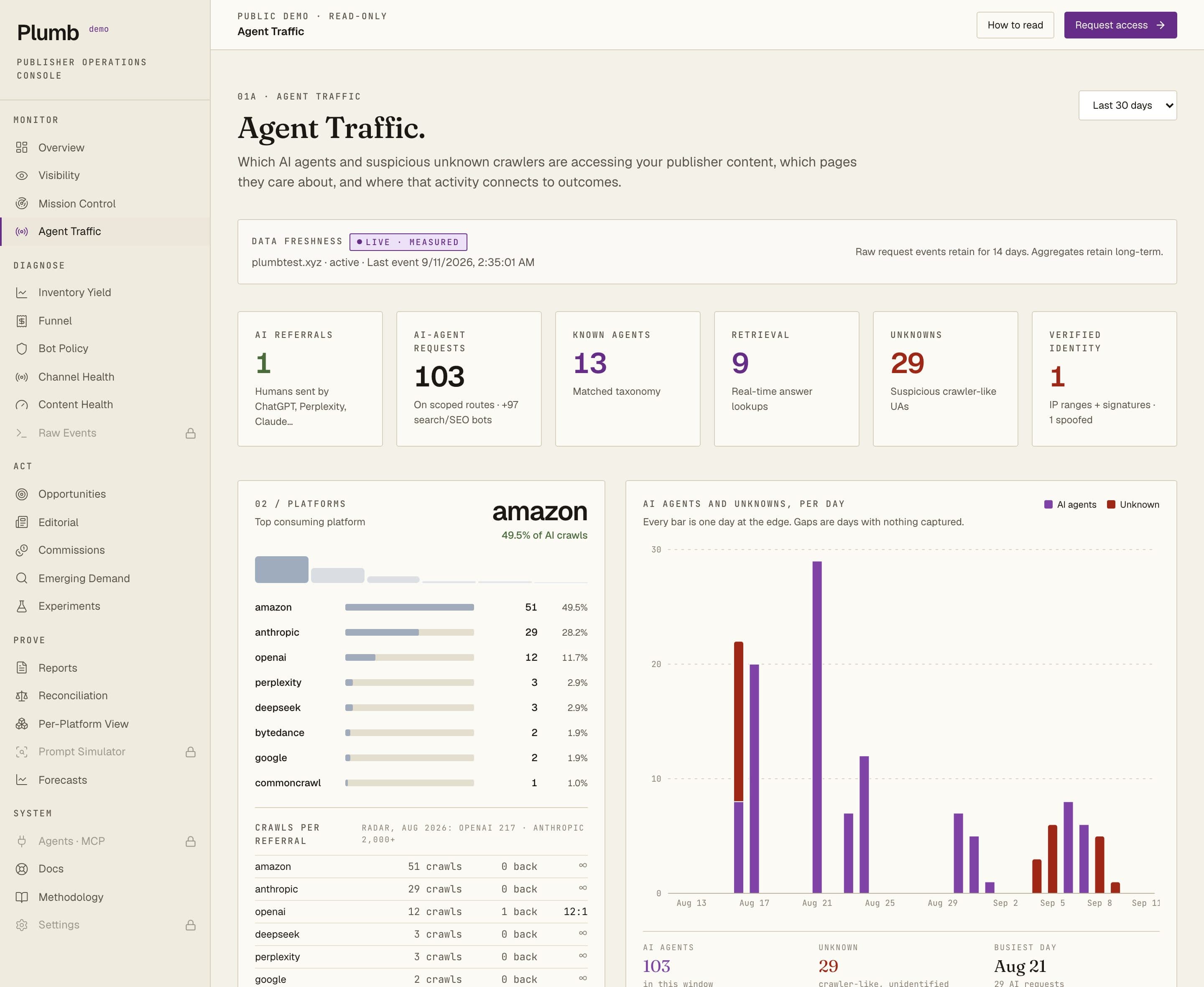Click the Overview grid icon in the sidebar
This screenshot has height=987, width=1204.
pos(22,147)
